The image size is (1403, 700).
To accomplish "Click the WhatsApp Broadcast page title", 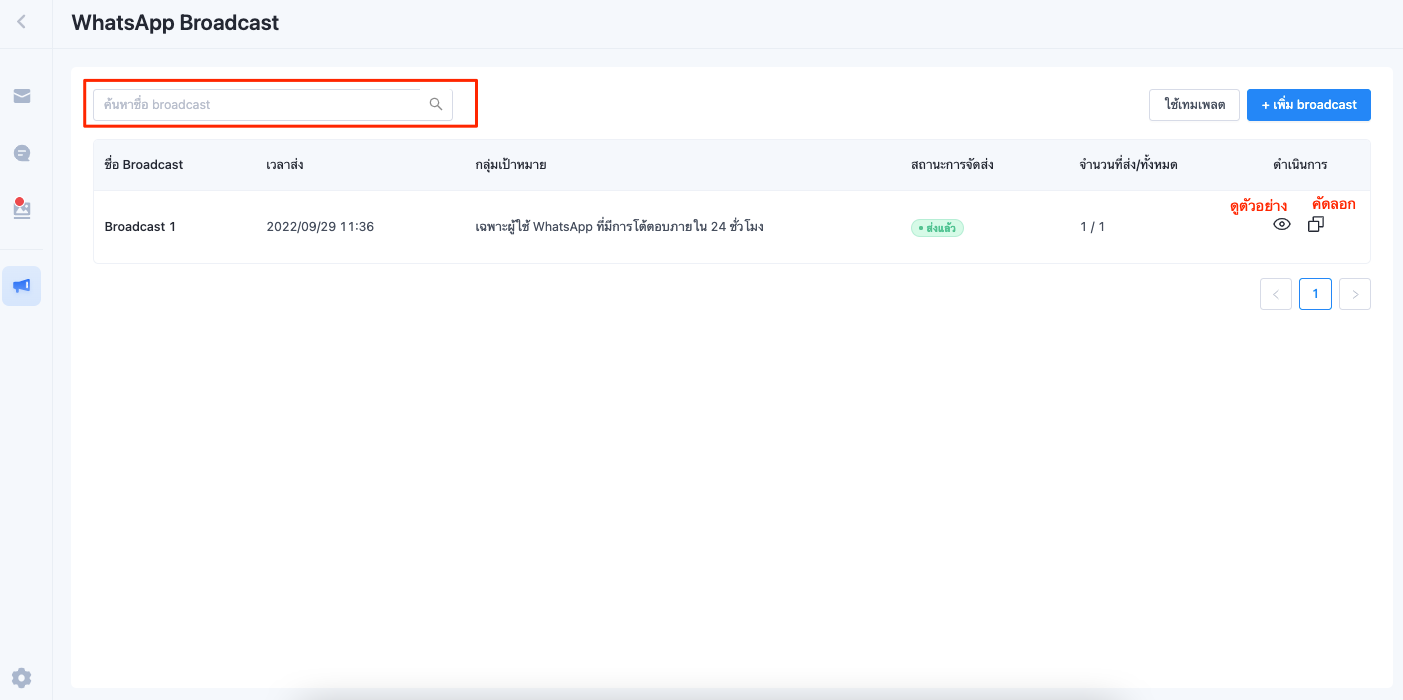I will 175,22.
